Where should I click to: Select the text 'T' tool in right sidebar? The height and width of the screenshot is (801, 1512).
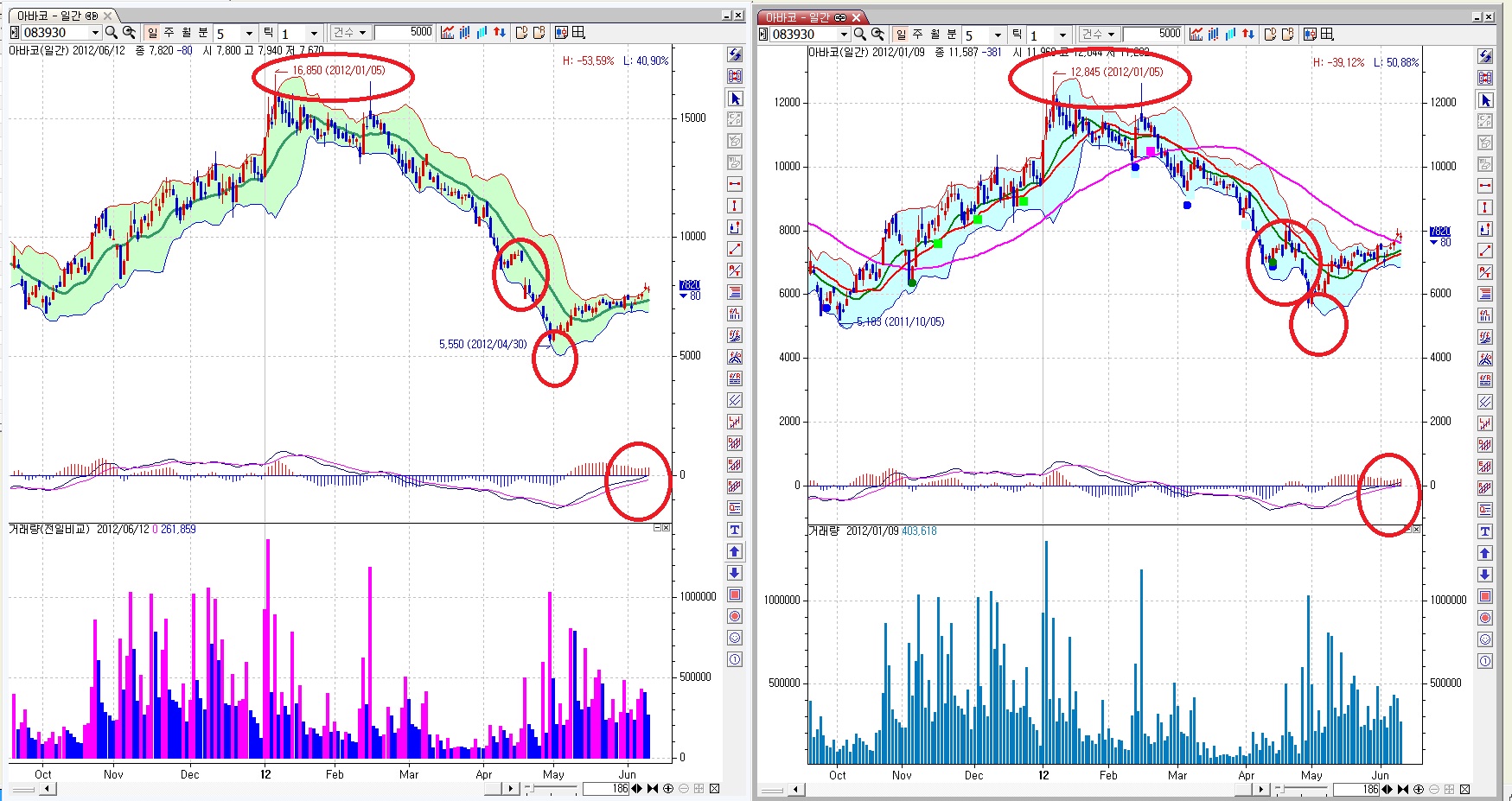1485,531
